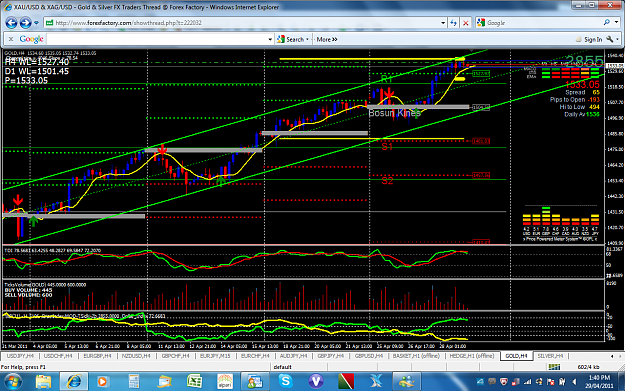This screenshot has height=391, width=625.
Task: Click the D1 WL=1501.45 chart label
Action: click(x=37, y=71)
